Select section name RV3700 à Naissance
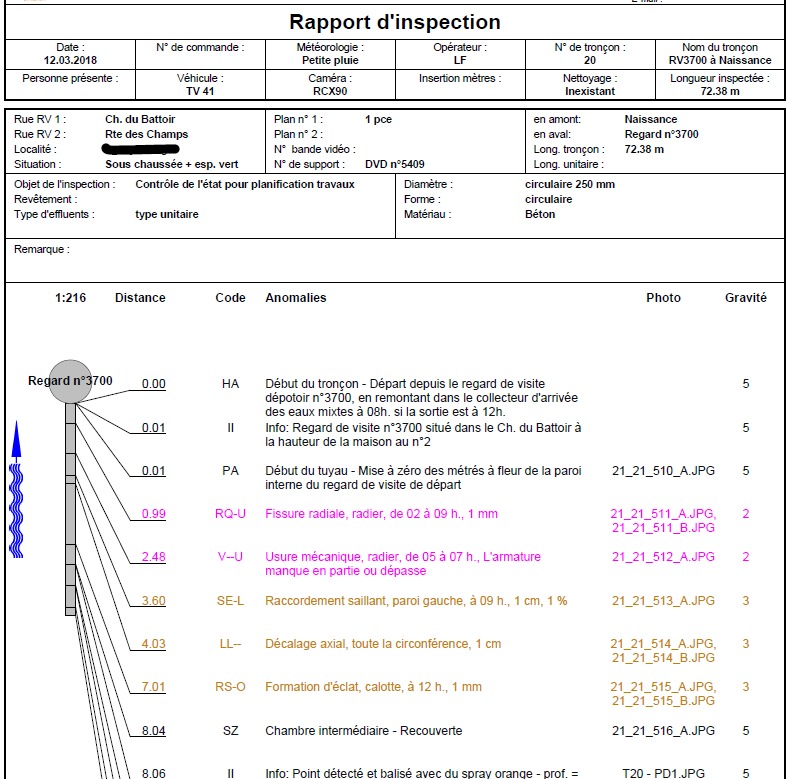This screenshot has height=779, width=787. pyautogui.click(x=720, y=60)
